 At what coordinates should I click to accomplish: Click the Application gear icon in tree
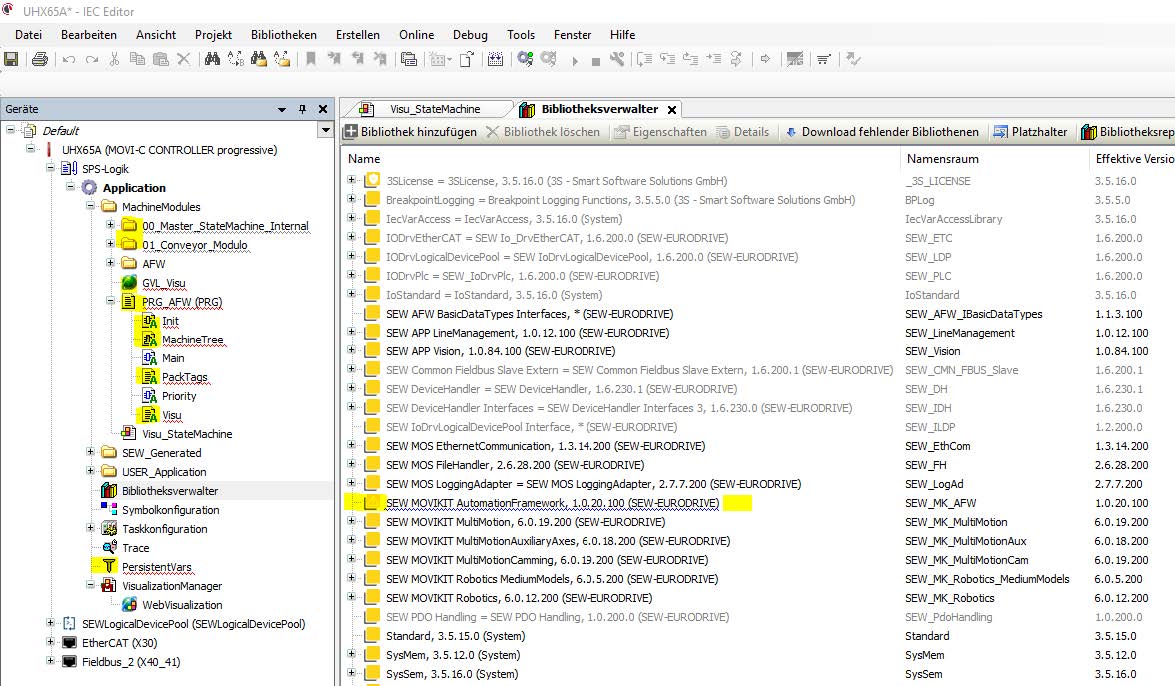89,188
